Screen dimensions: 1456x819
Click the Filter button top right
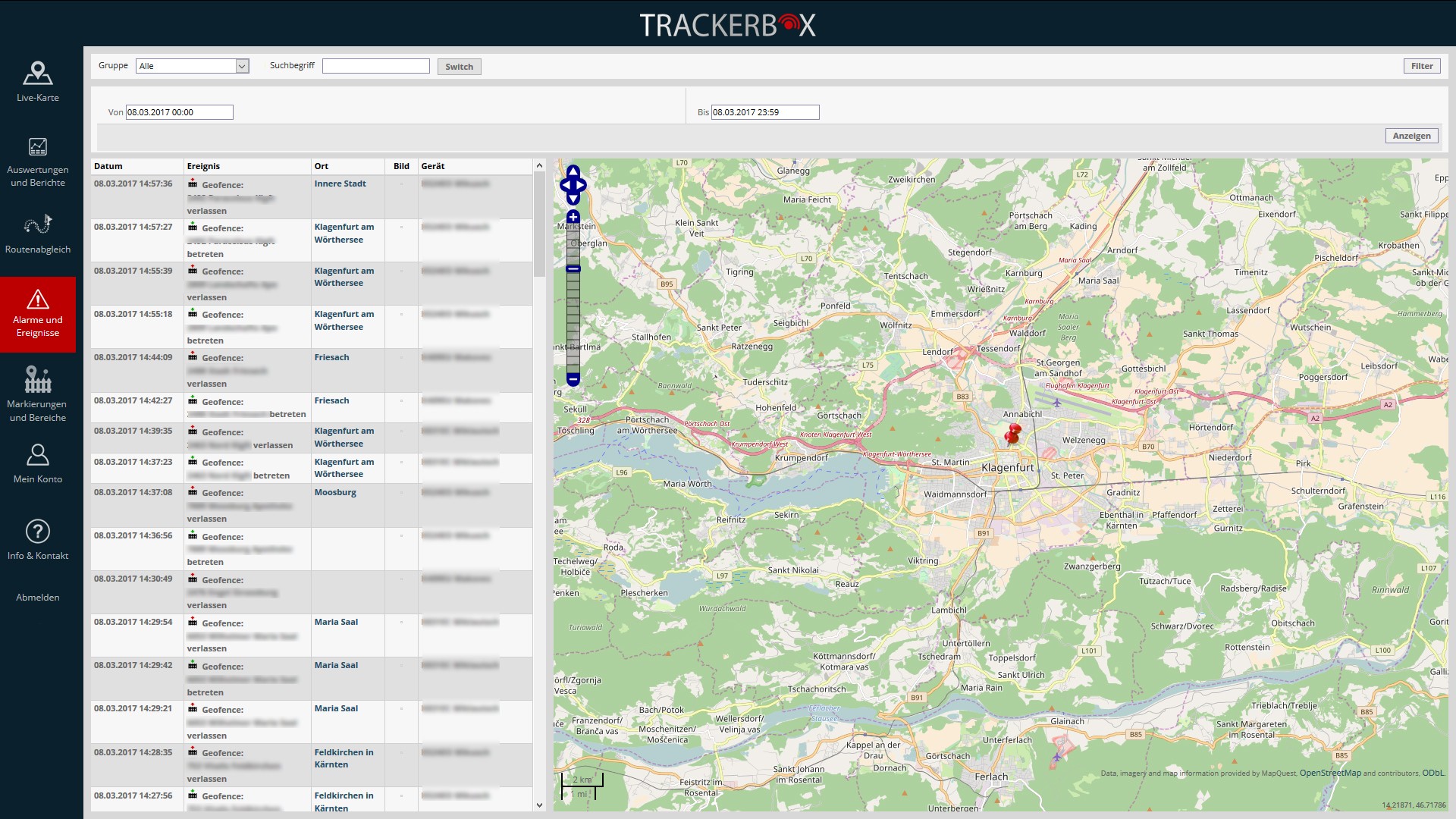point(1422,65)
